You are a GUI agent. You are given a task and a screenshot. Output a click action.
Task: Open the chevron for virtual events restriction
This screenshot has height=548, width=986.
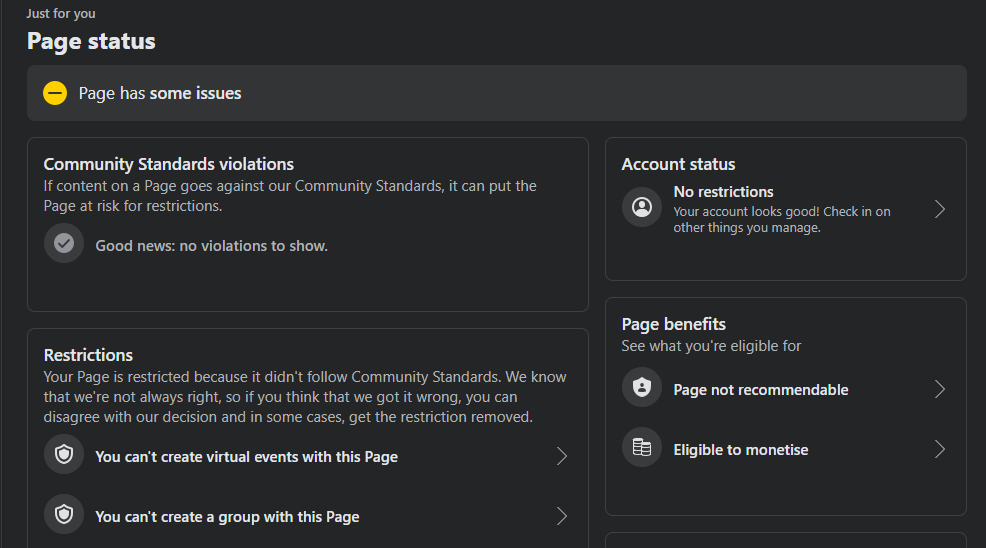point(561,457)
